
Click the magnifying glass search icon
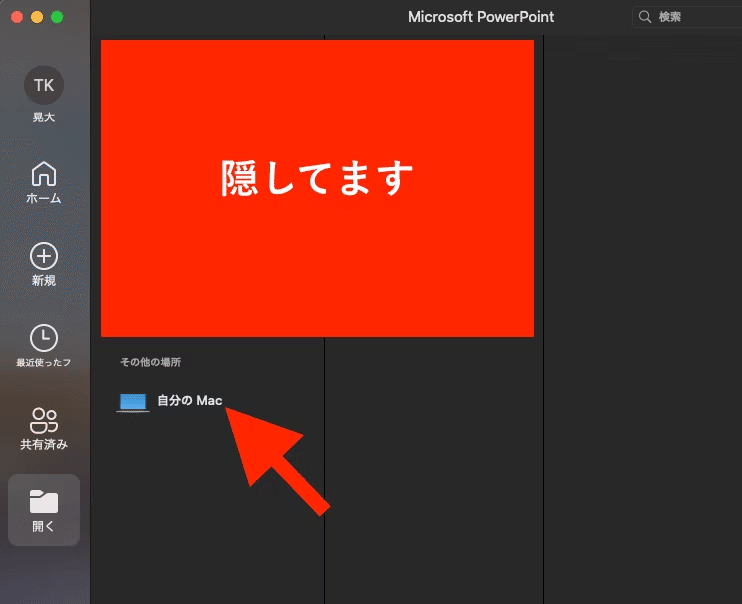click(645, 17)
